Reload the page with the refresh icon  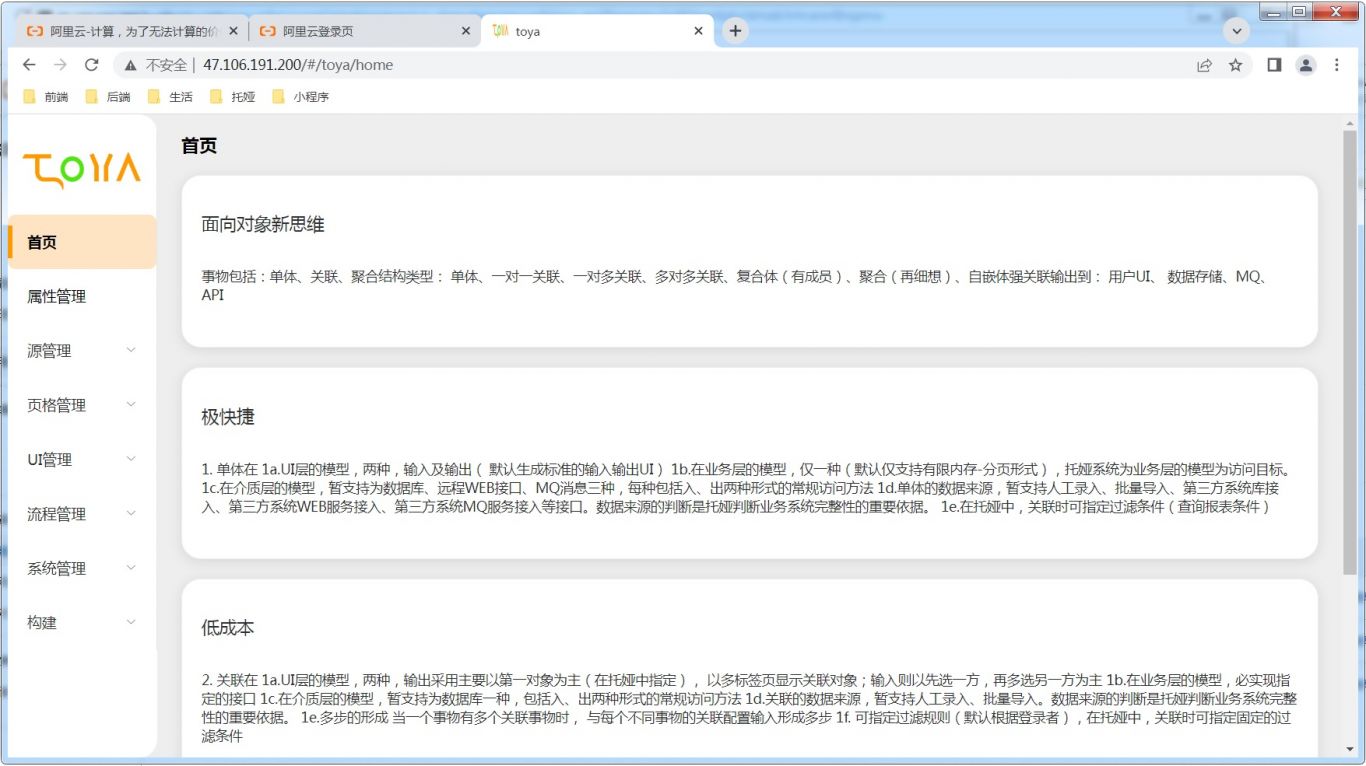(x=92, y=65)
